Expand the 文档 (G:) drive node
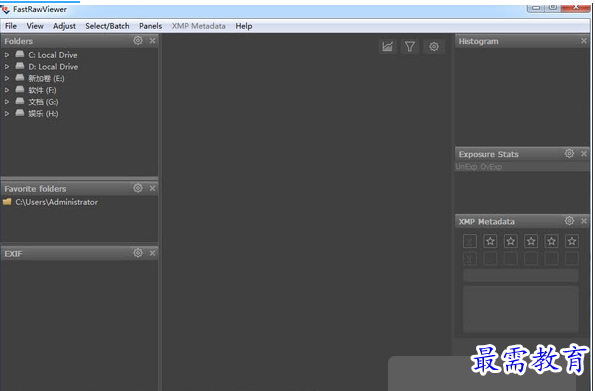The width and height of the screenshot is (595, 391). tap(7, 102)
